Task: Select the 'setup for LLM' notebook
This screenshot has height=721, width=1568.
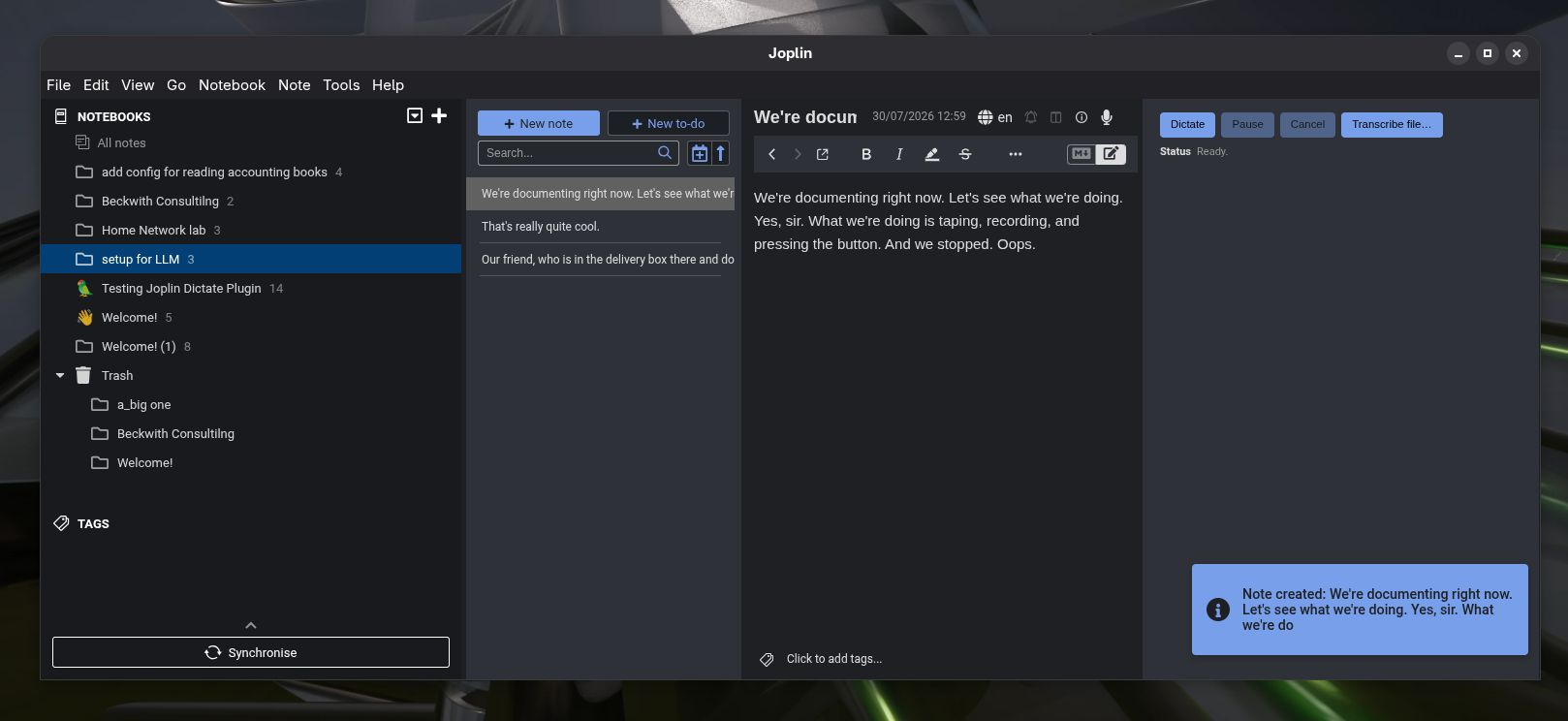Action: [251, 259]
